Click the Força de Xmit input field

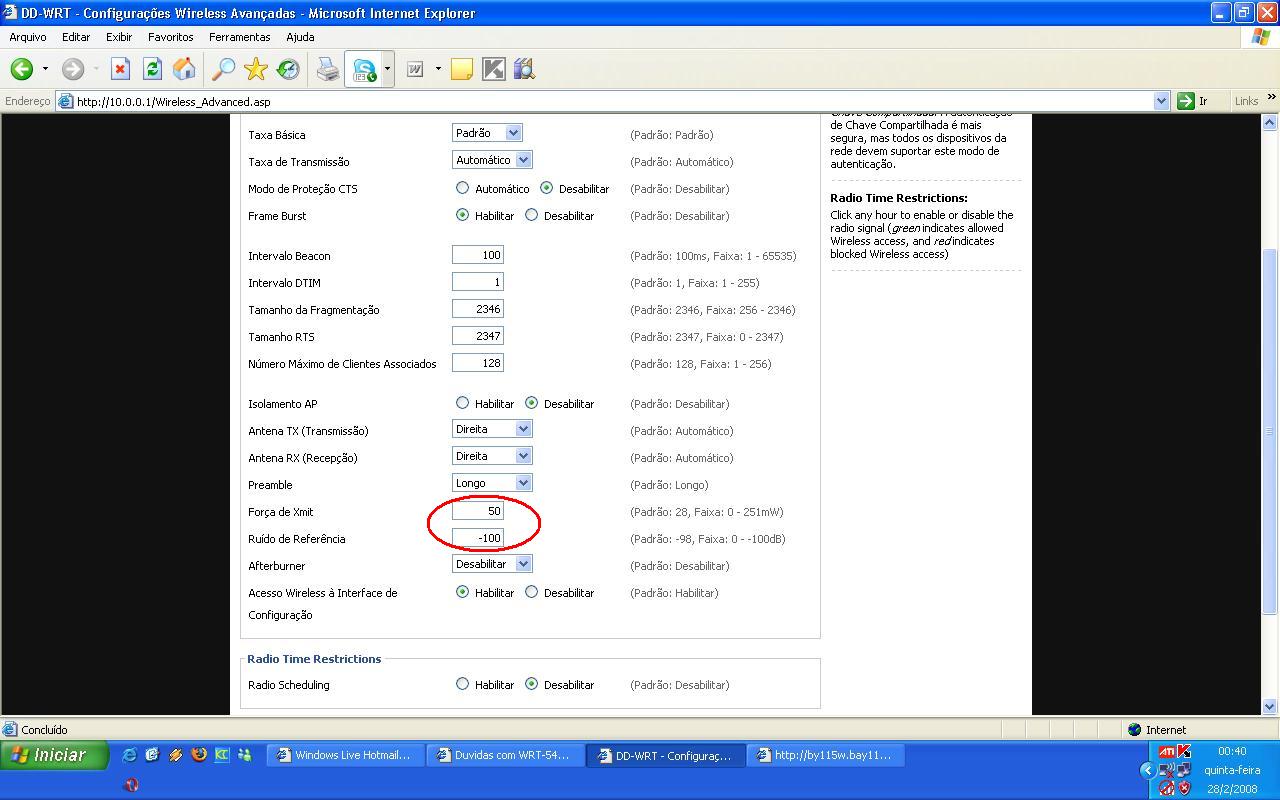(478, 511)
